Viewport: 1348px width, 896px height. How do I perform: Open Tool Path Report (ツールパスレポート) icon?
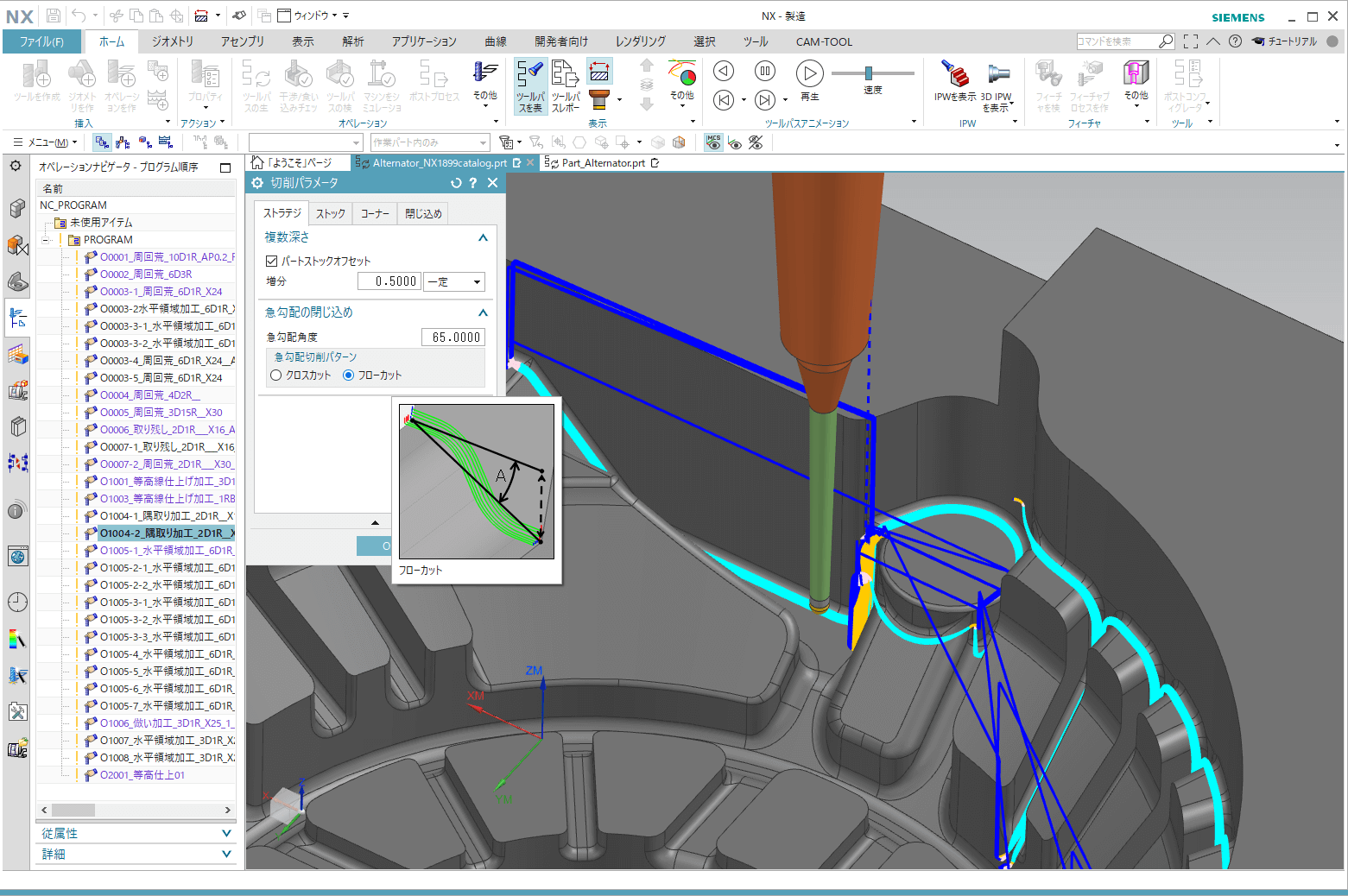coord(566,85)
